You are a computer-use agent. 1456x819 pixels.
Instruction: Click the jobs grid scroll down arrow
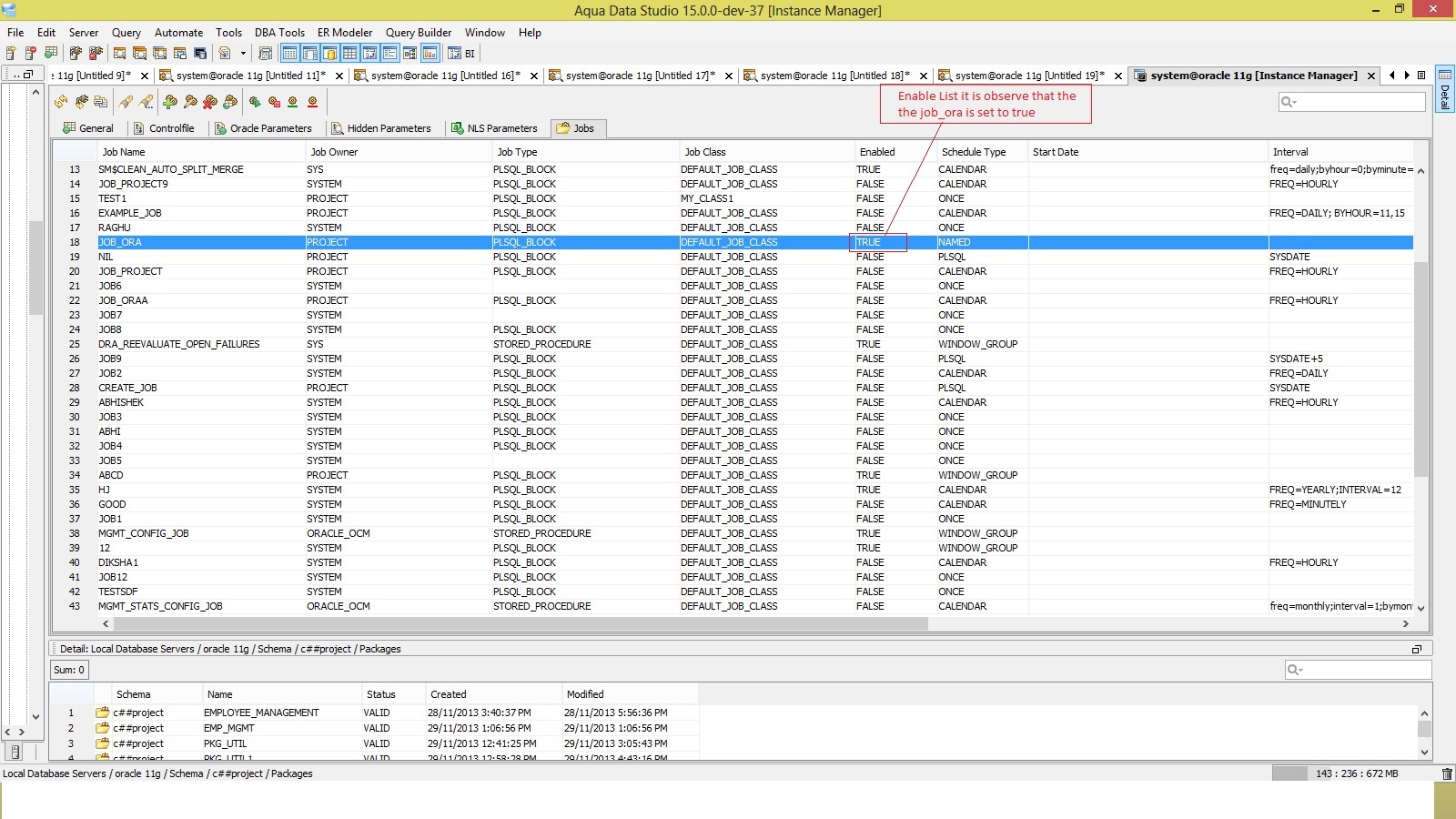tap(1421, 608)
